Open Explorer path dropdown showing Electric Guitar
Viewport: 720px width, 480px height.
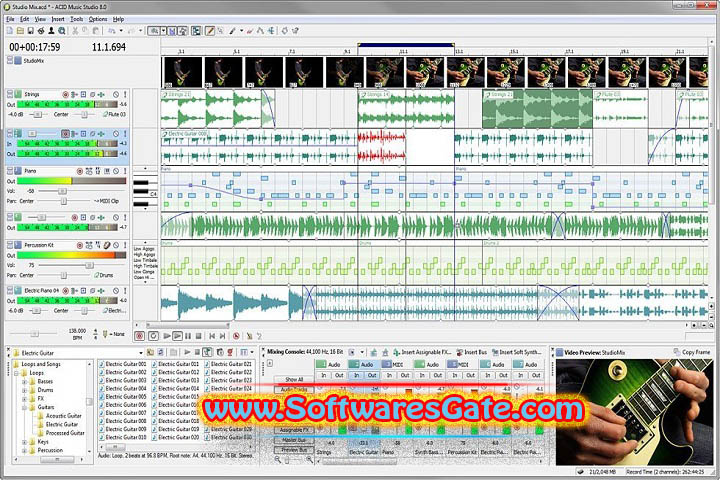[x=141, y=353]
